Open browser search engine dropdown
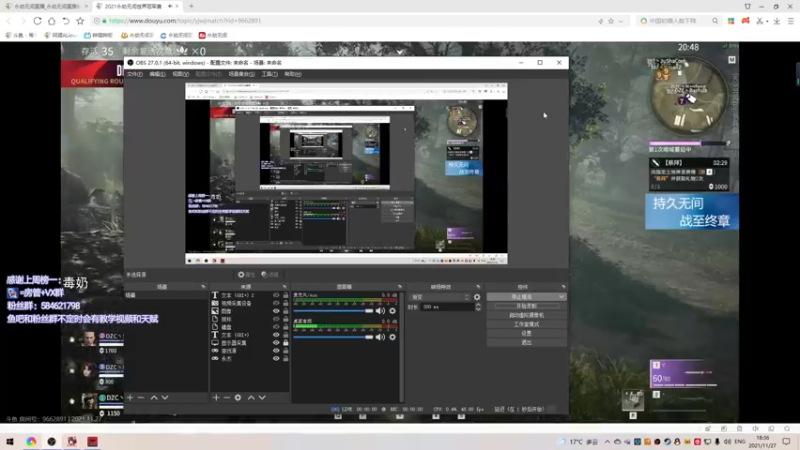The width and height of the screenshot is (800, 450). (x=644, y=21)
